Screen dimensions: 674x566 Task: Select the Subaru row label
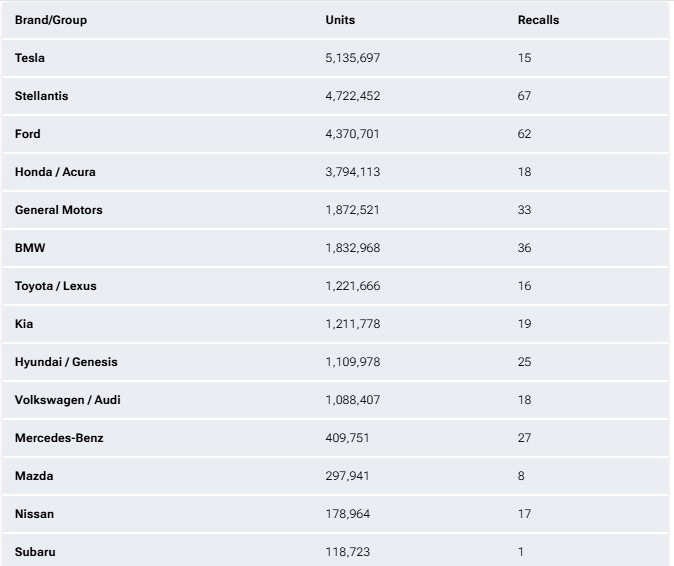[35, 552]
